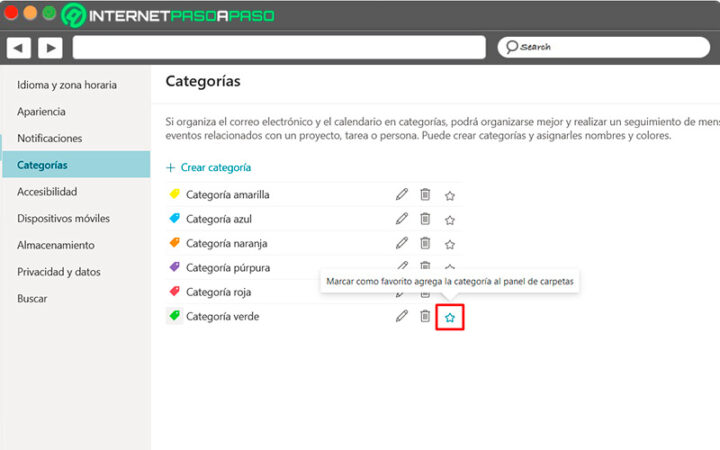The height and width of the screenshot is (450, 720).
Task: Open Almacenamiento in the sidebar
Action: point(55,245)
